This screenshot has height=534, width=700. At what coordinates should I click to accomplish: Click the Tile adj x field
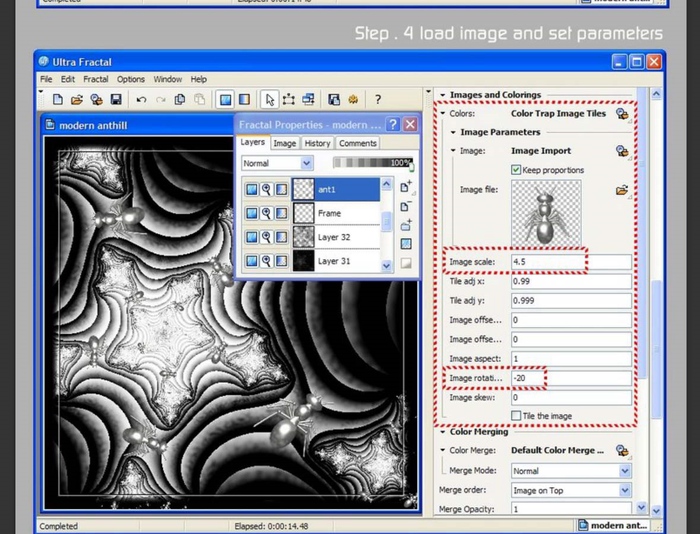point(571,281)
